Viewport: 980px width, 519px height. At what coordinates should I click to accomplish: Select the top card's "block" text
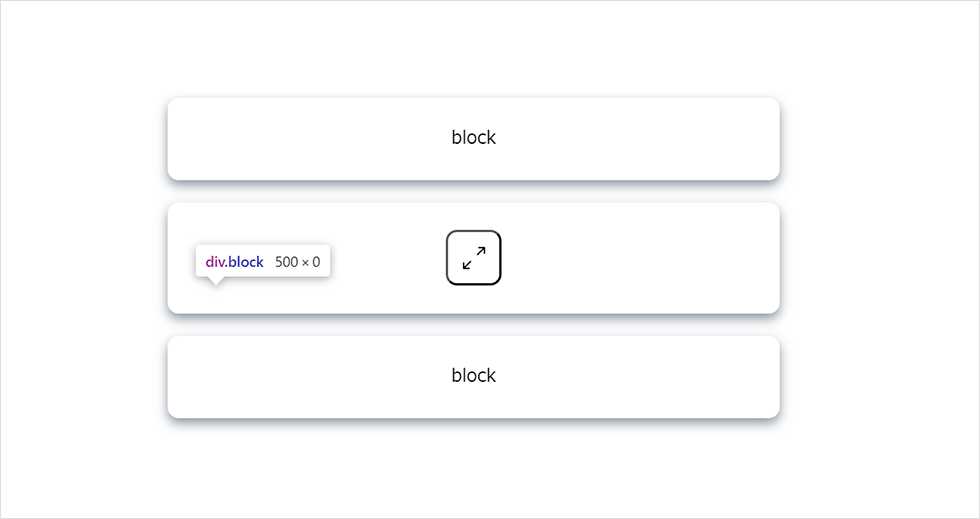click(473, 138)
